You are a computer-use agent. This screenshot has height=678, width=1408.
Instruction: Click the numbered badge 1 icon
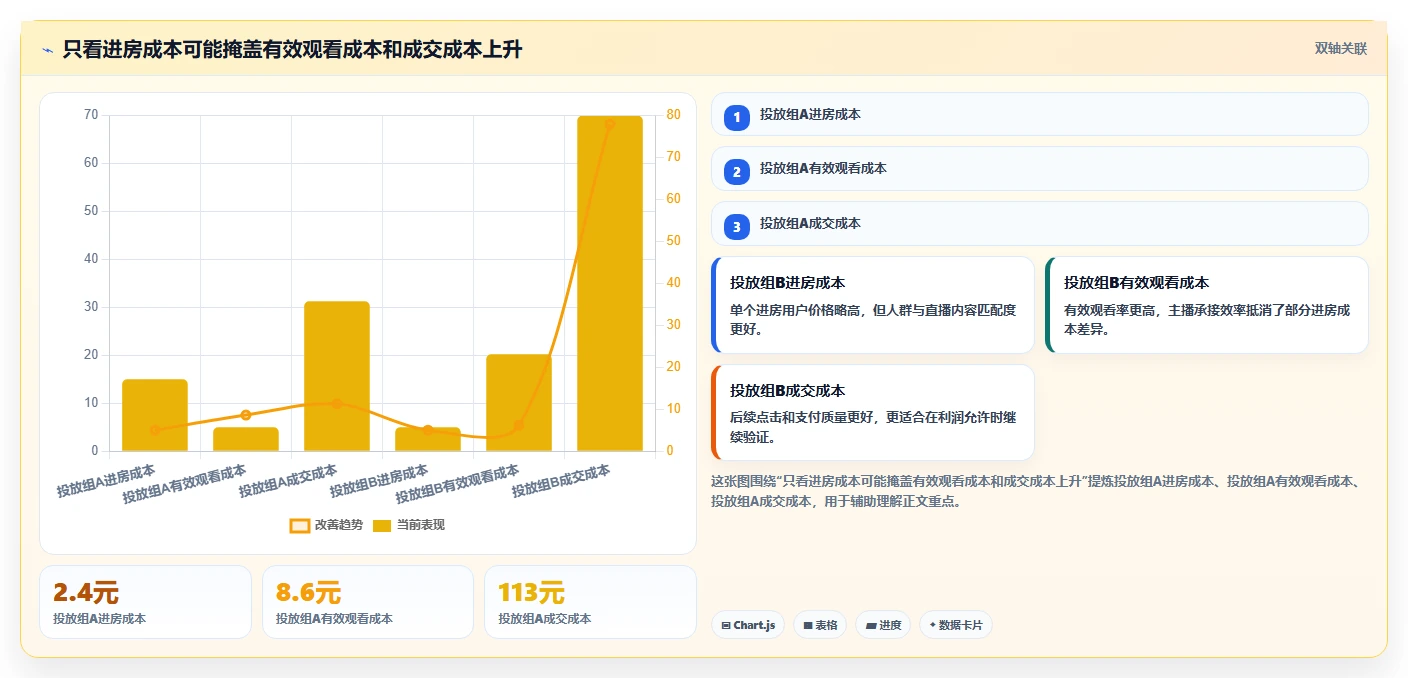click(737, 117)
